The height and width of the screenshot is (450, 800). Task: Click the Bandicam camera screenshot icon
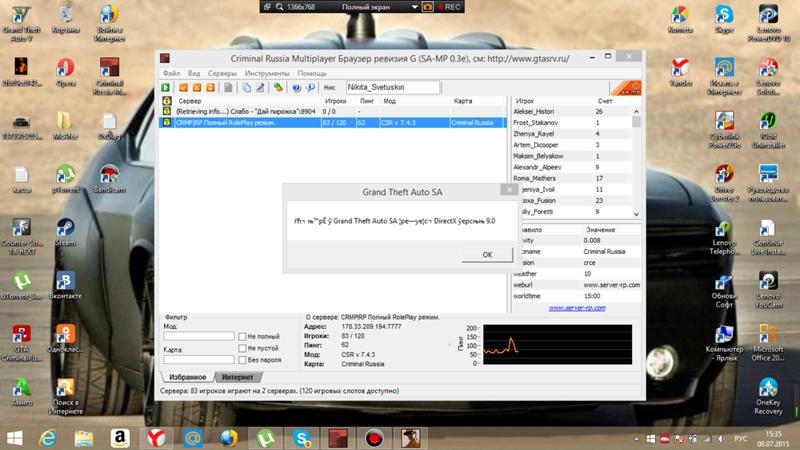(428, 7)
